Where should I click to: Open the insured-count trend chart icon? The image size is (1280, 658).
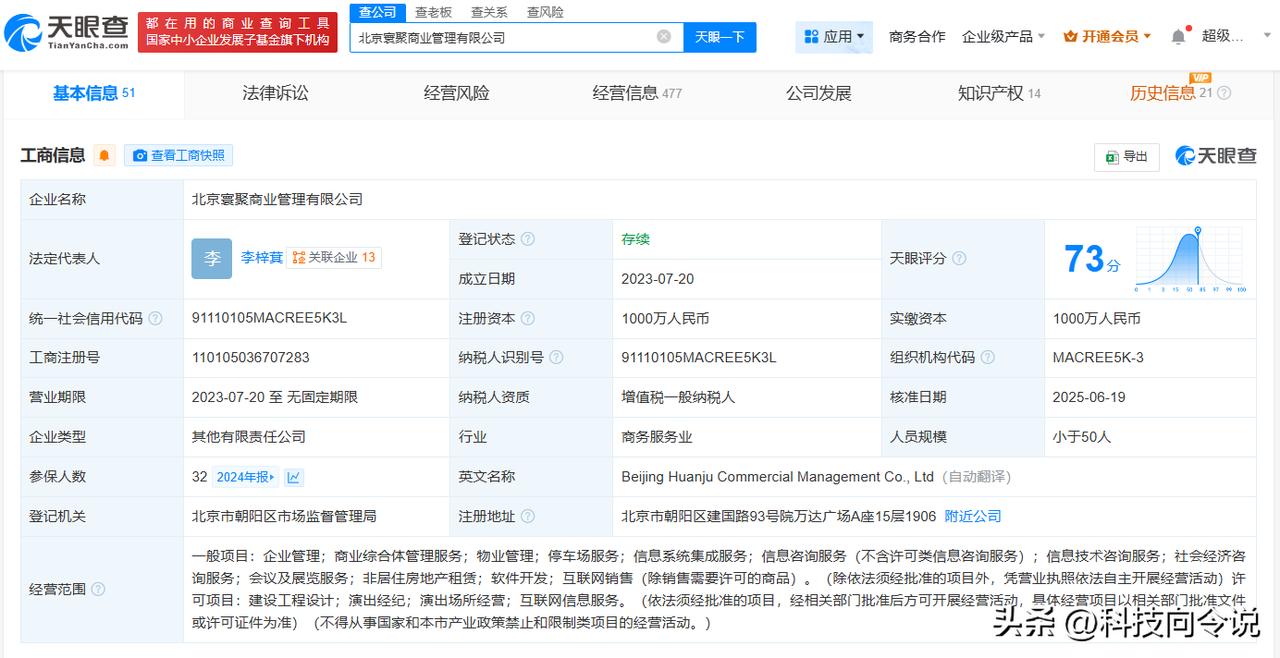click(x=294, y=477)
